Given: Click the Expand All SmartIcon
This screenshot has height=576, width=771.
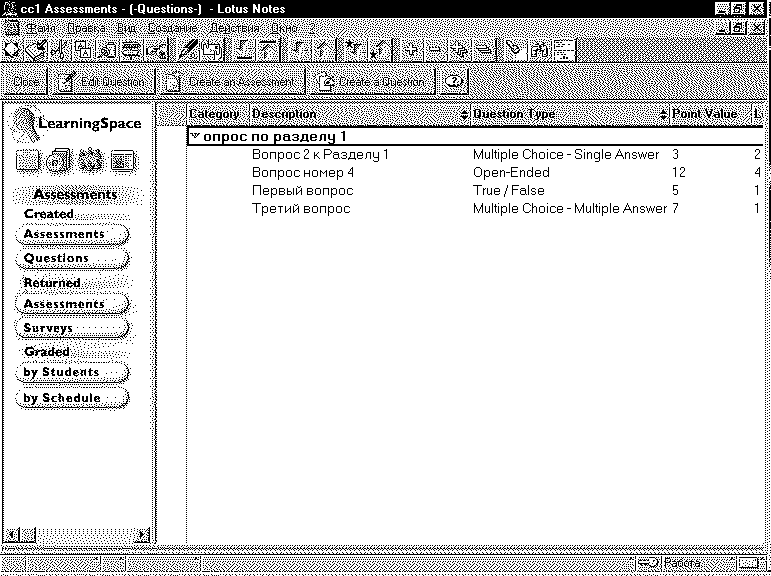Looking at the screenshot, I should pyautogui.click(x=460, y=51).
